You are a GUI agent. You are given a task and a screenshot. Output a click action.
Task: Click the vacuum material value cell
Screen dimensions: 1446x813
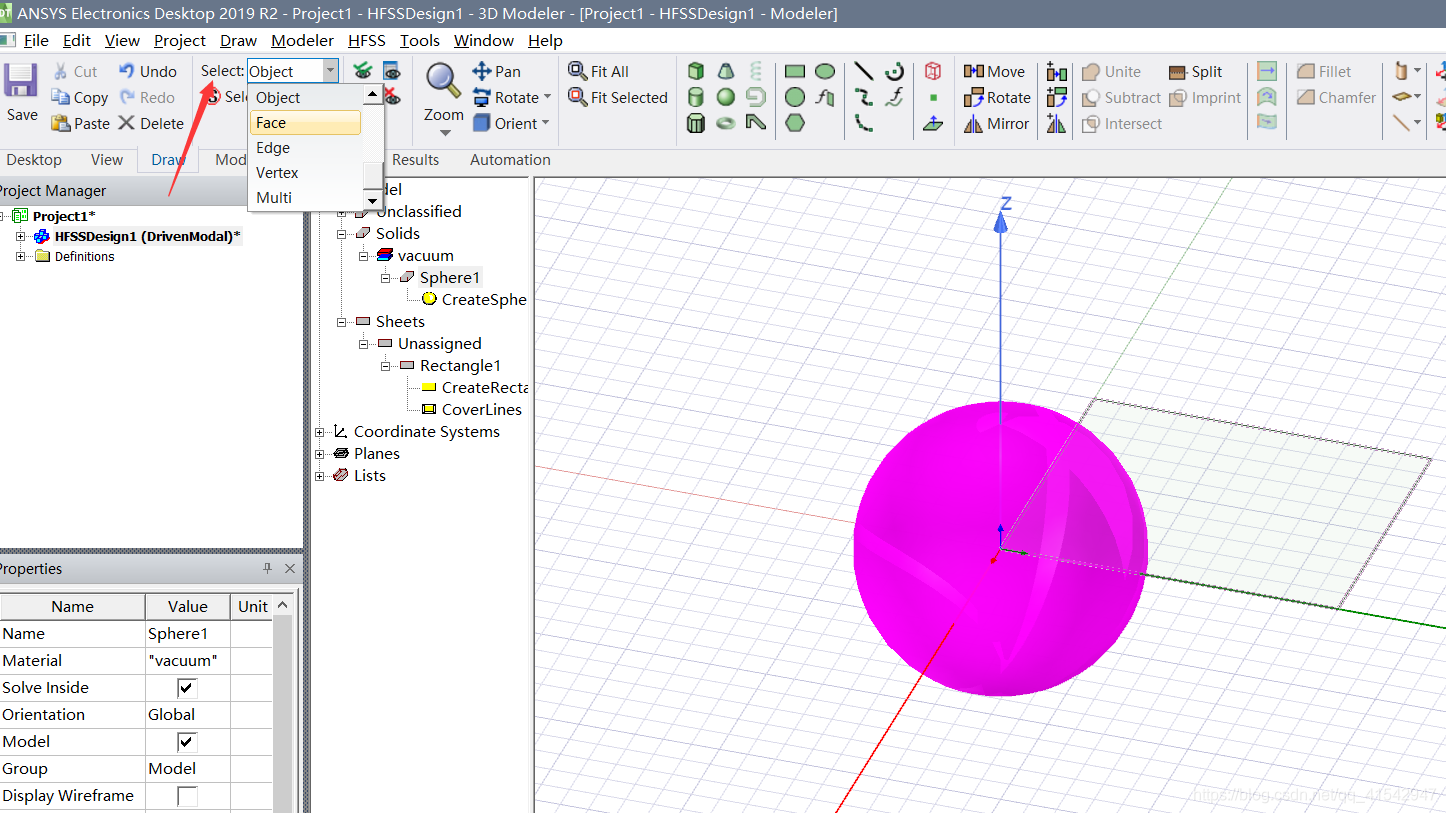pyautogui.click(x=188, y=661)
